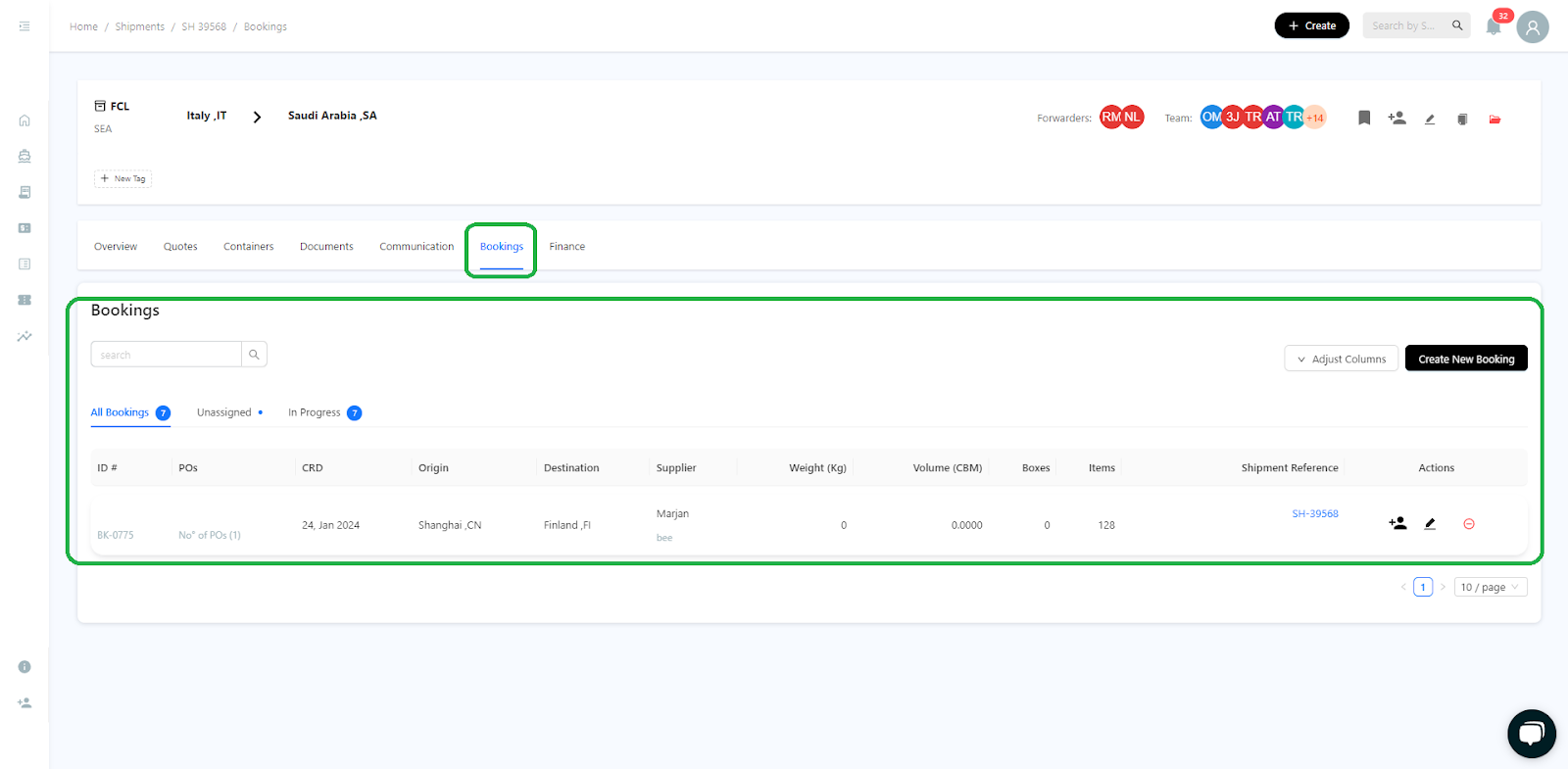This screenshot has height=769, width=1568.
Task: Toggle the sidebar menu collapse icon
Action: pyautogui.click(x=24, y=26)
